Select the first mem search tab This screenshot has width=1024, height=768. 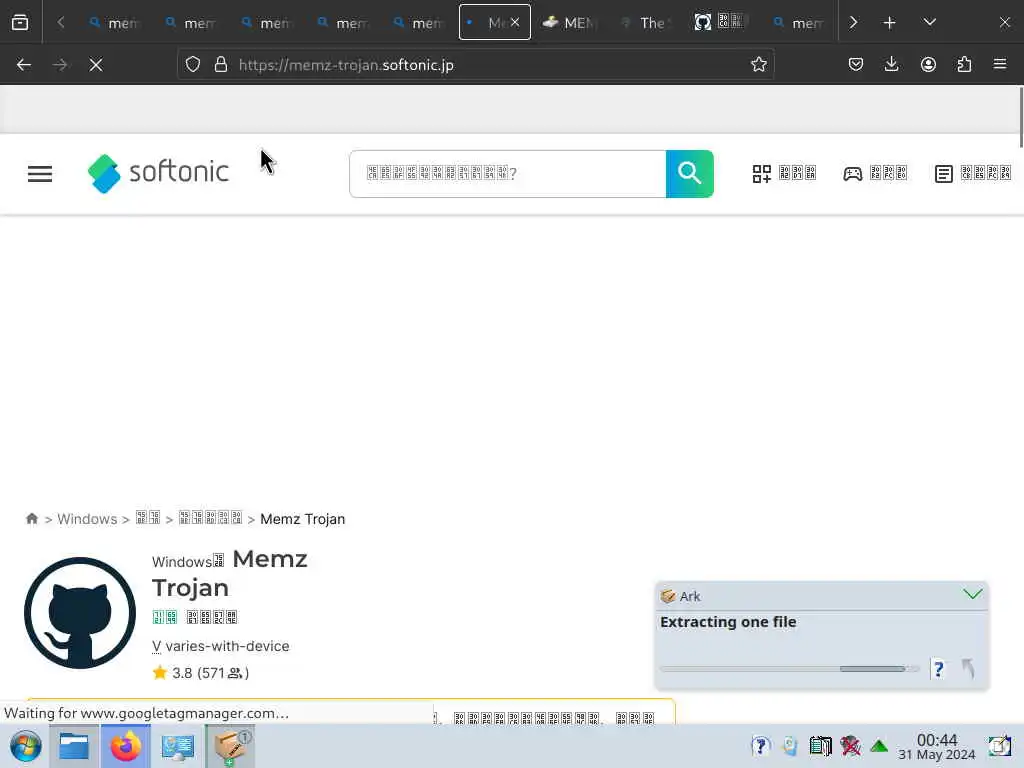pos(115,22)
